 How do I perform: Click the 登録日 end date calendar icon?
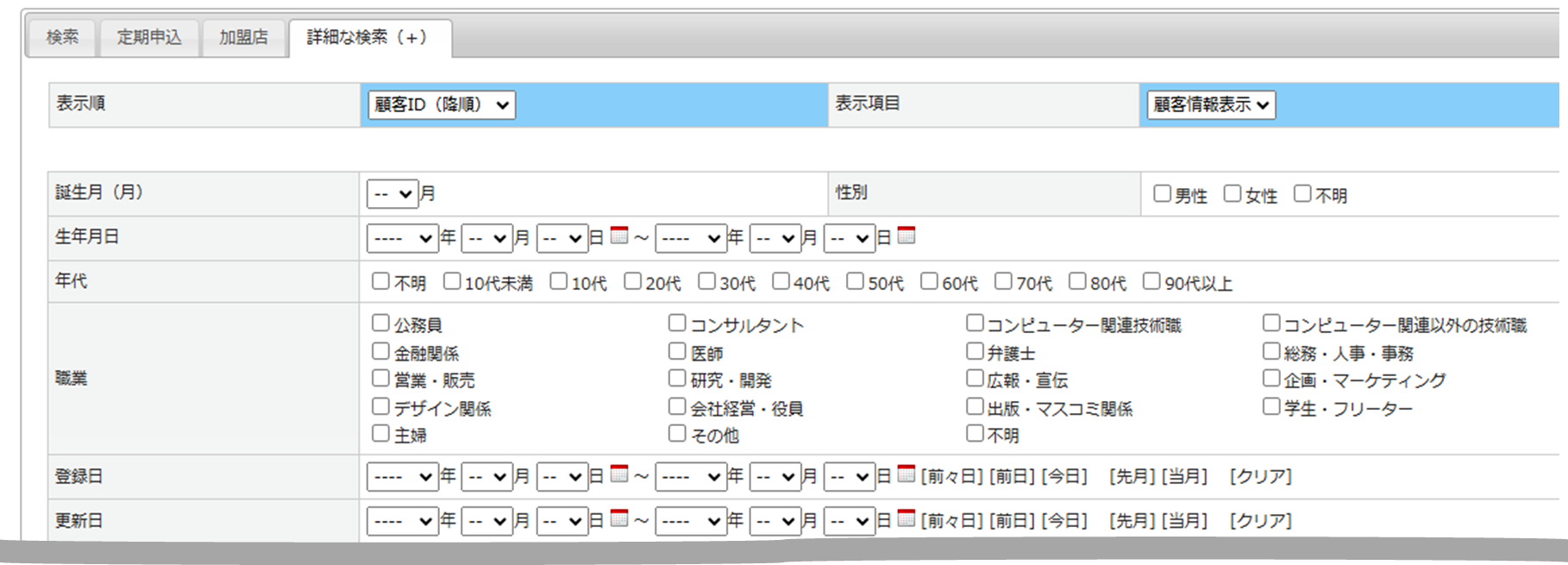click(x=906, y=473)
